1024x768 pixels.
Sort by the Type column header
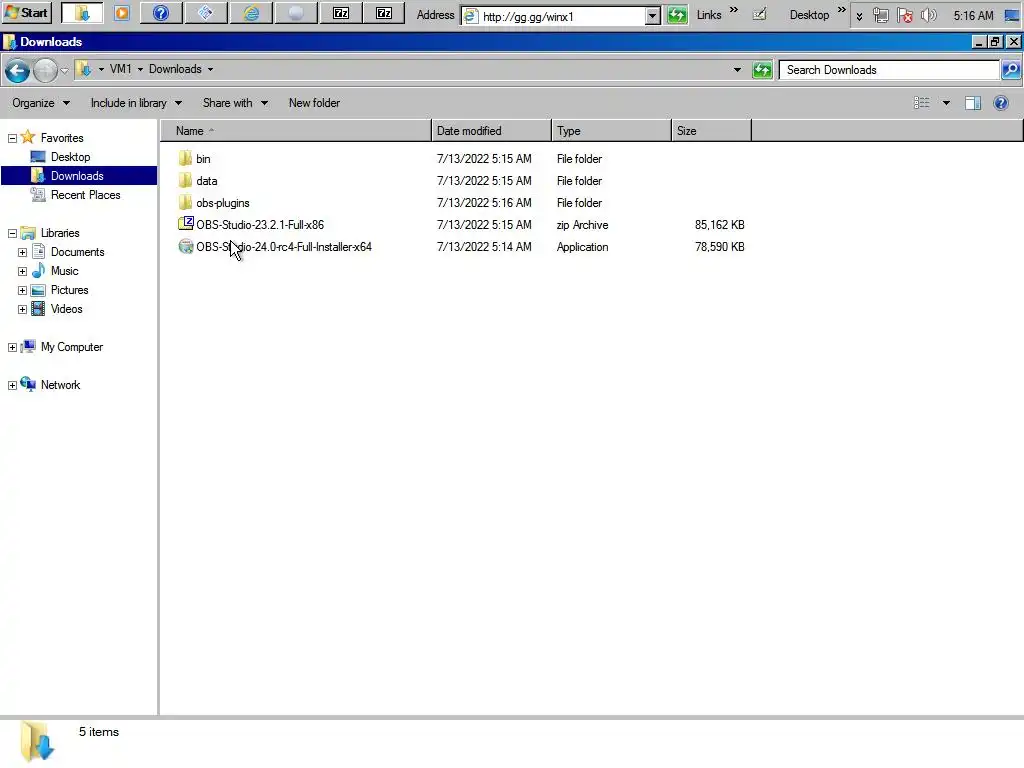point(611,131)
